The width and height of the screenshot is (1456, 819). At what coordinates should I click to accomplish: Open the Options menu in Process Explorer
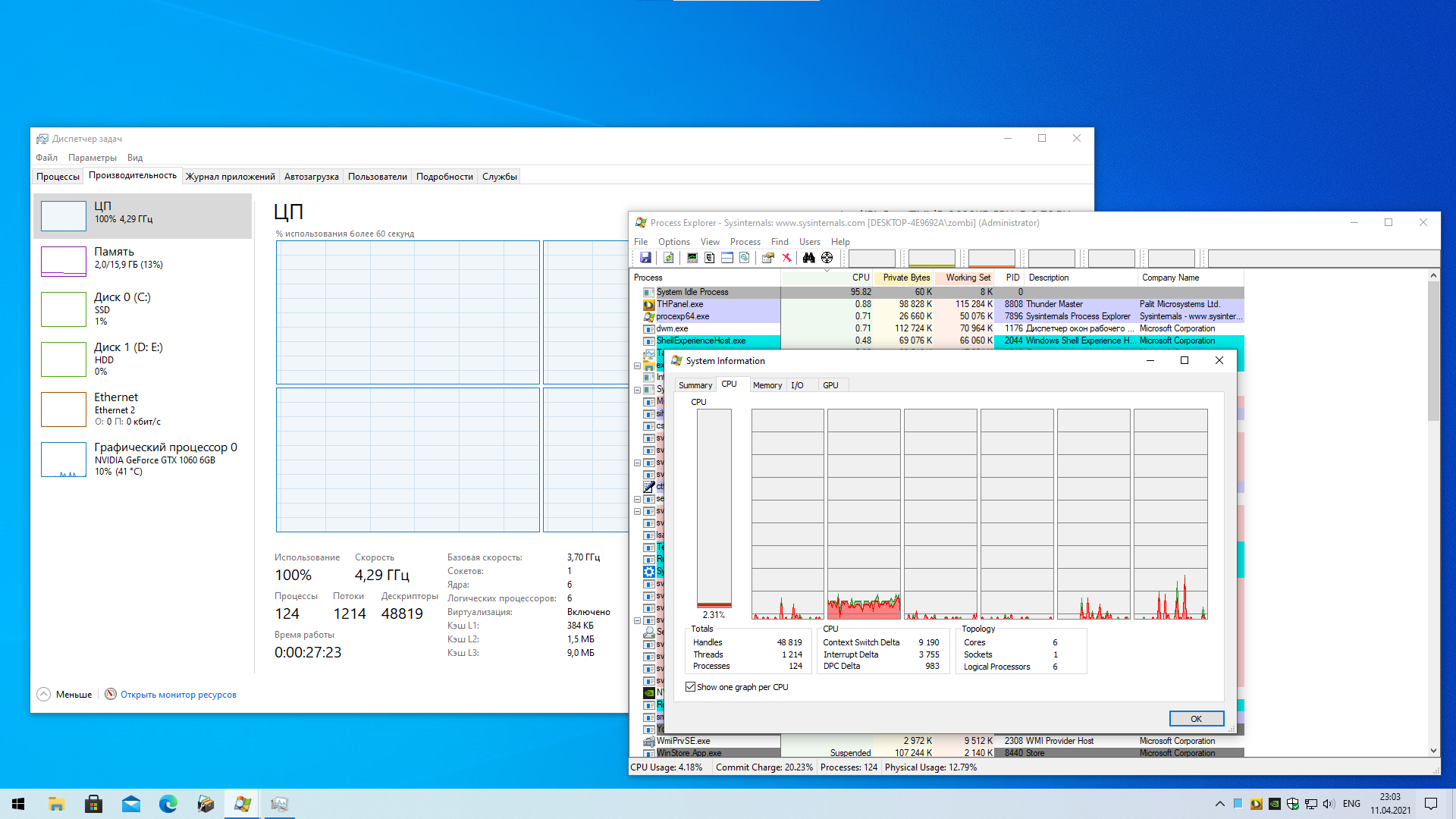[x=673, y=242]
